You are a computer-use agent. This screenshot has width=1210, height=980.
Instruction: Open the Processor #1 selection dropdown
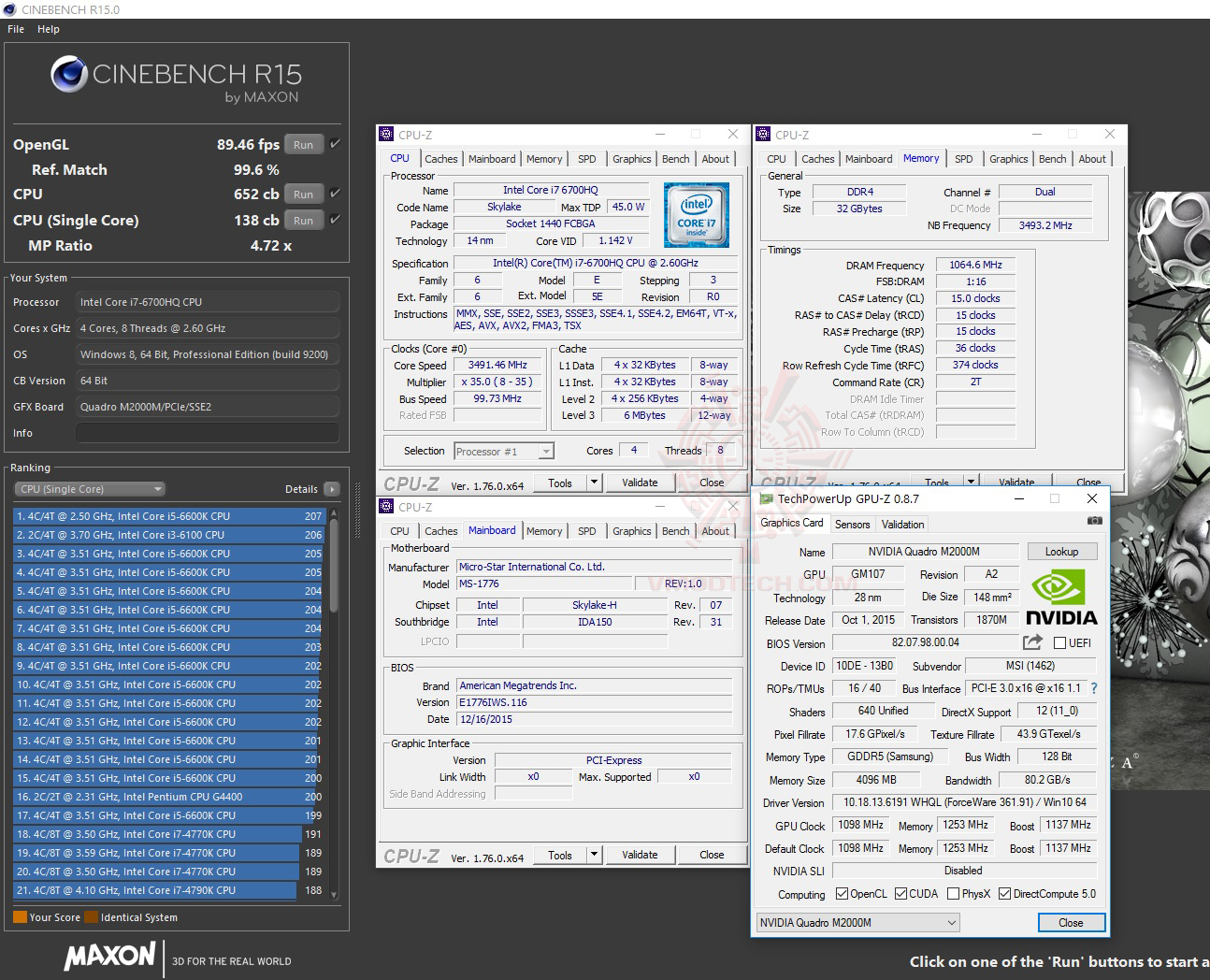pyautogui.click(x=504, y=452)
